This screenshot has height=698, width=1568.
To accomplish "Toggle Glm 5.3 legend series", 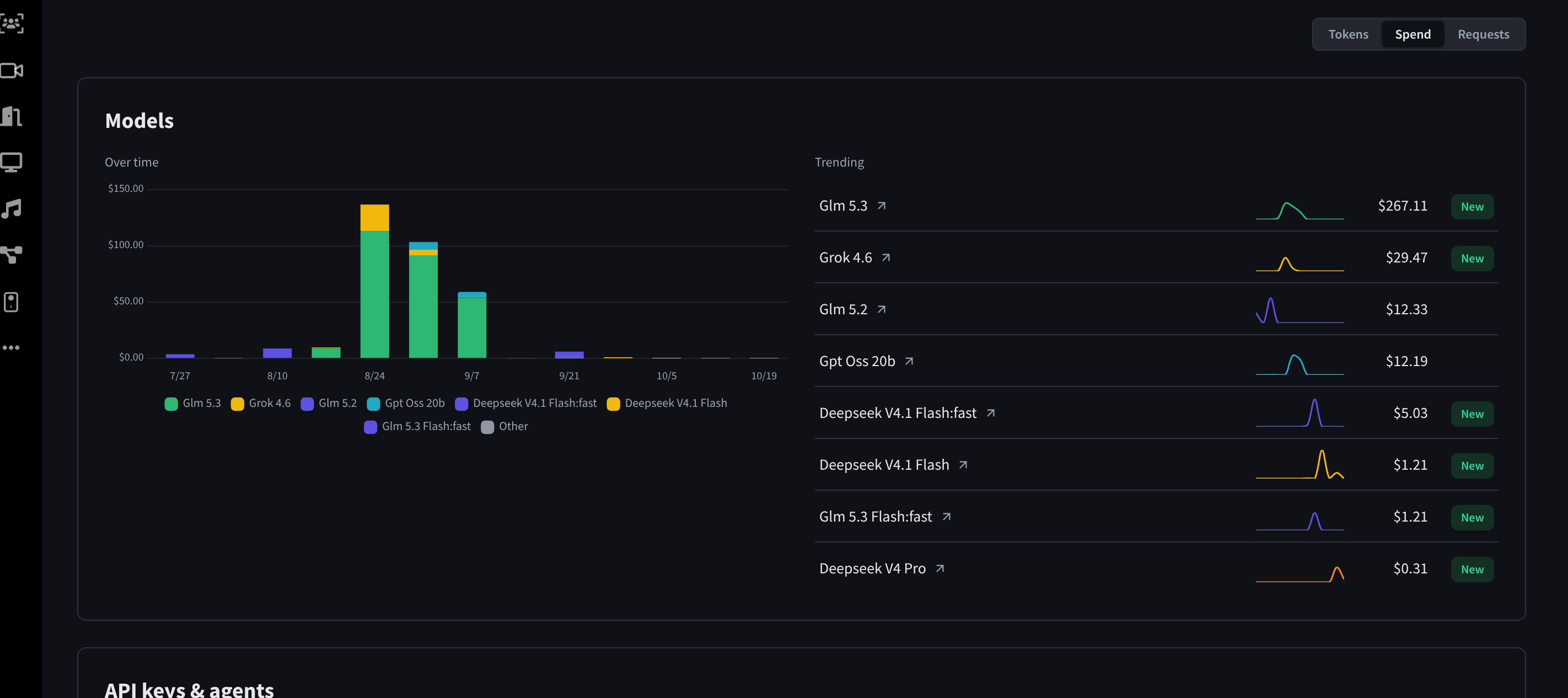I will pyautogui.click(x=193, y=403).
